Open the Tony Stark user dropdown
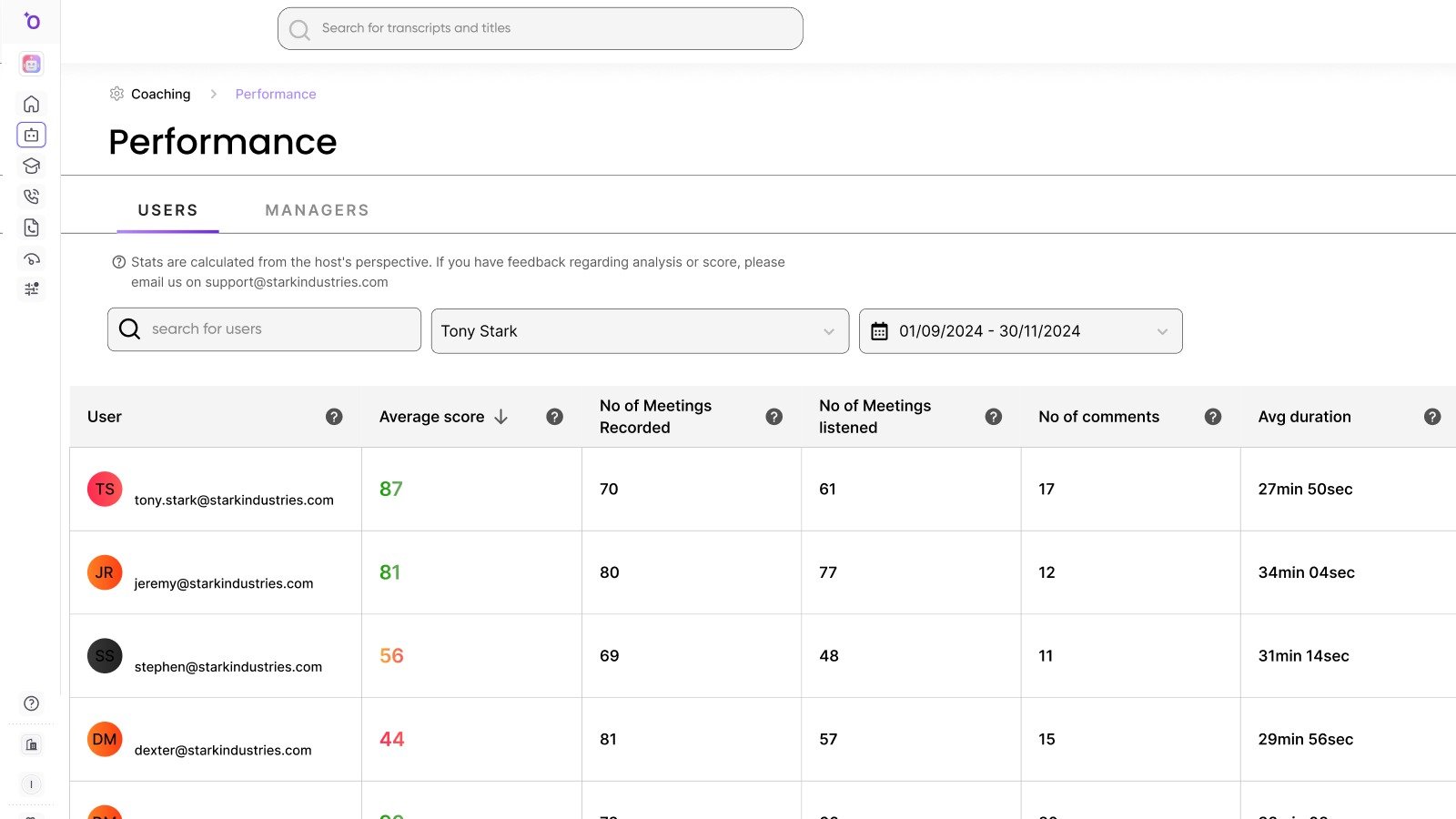Viewport: 1456px width, 819px height. (639, 331)
